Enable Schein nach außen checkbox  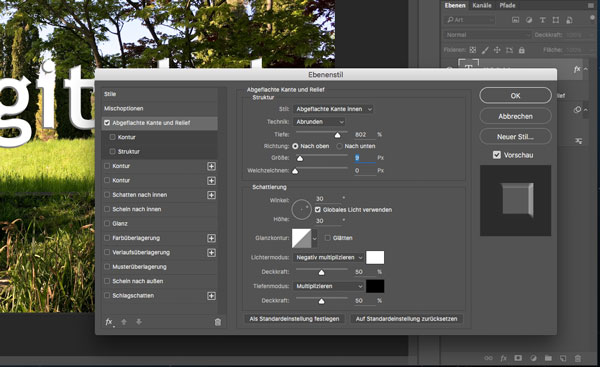107,281
